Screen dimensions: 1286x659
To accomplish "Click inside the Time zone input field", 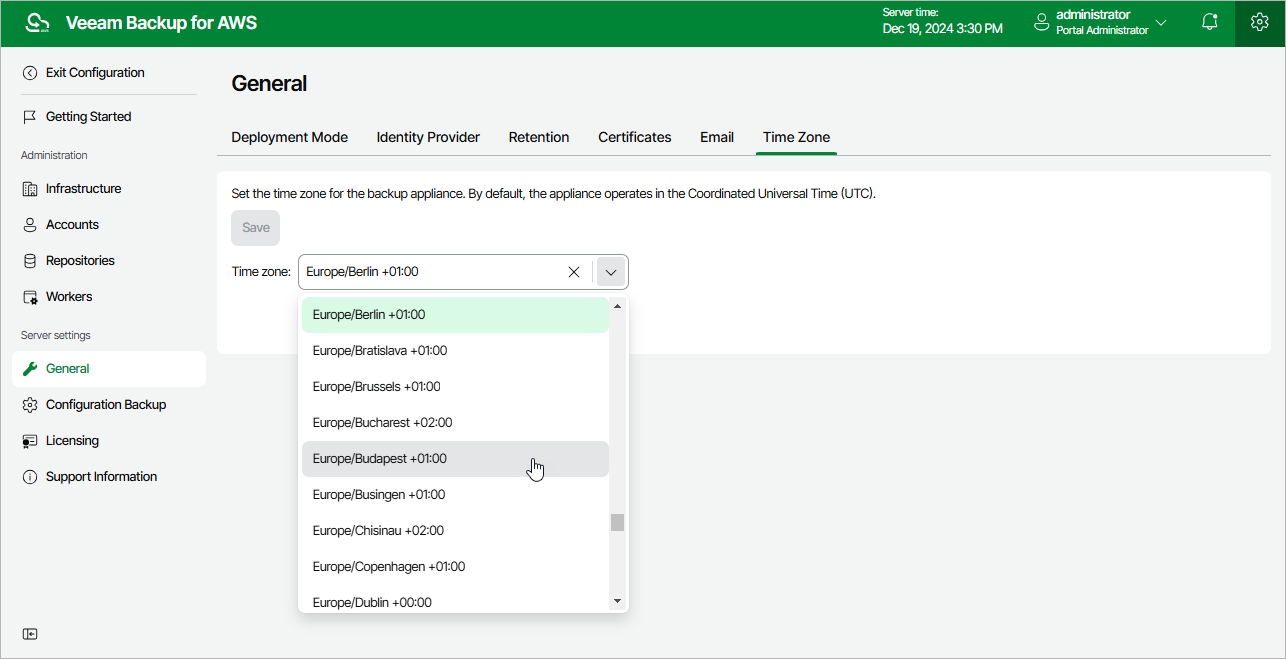I will pyautogui.click(x=430, y=272).
